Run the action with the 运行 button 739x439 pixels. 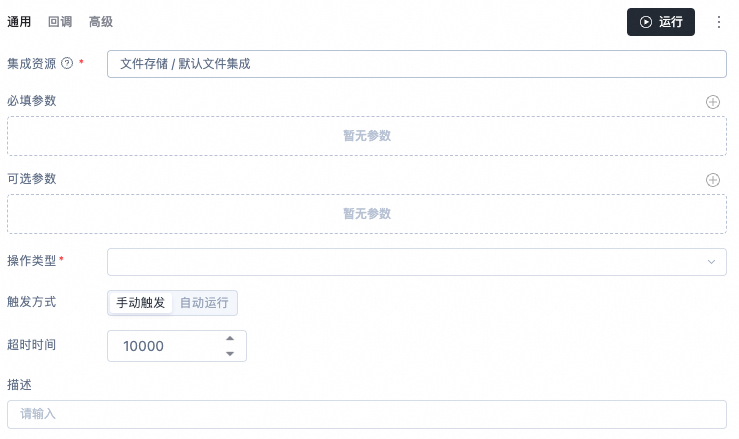pyautogui.click(x=661, y=22)
